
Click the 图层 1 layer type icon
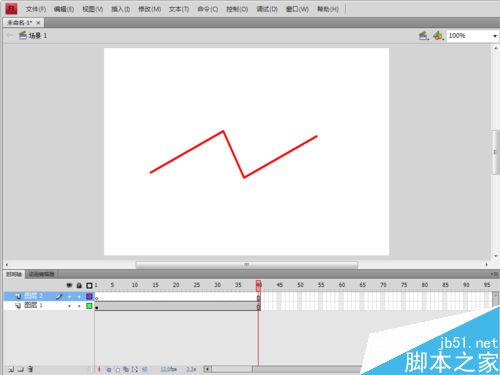tap(18, 306)
